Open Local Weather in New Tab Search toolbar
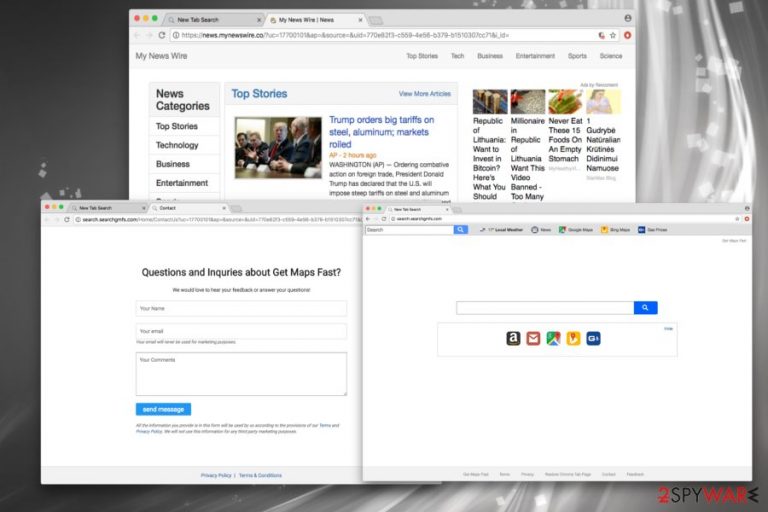 [501, 229]
